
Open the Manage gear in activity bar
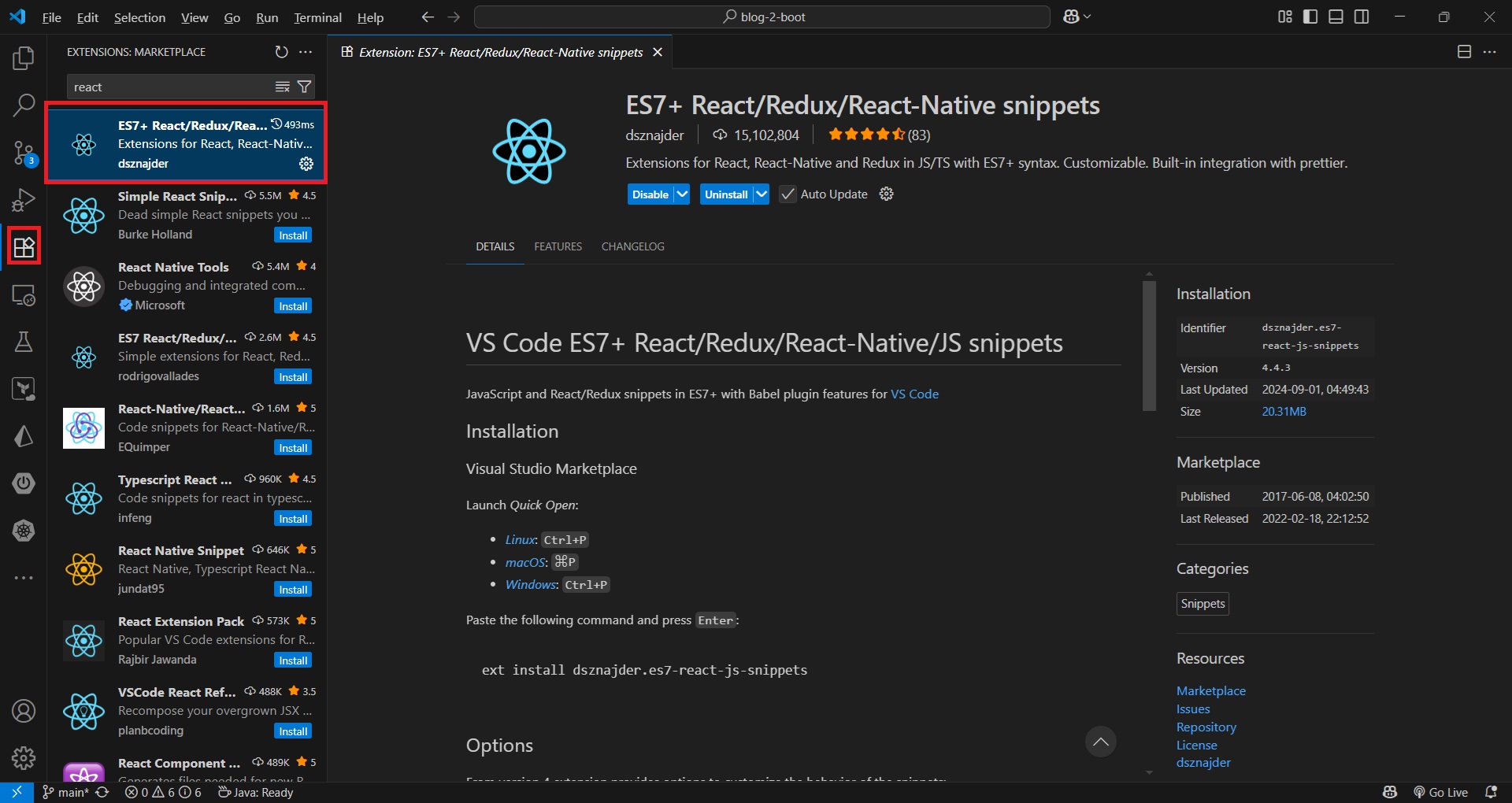point(24,758)
